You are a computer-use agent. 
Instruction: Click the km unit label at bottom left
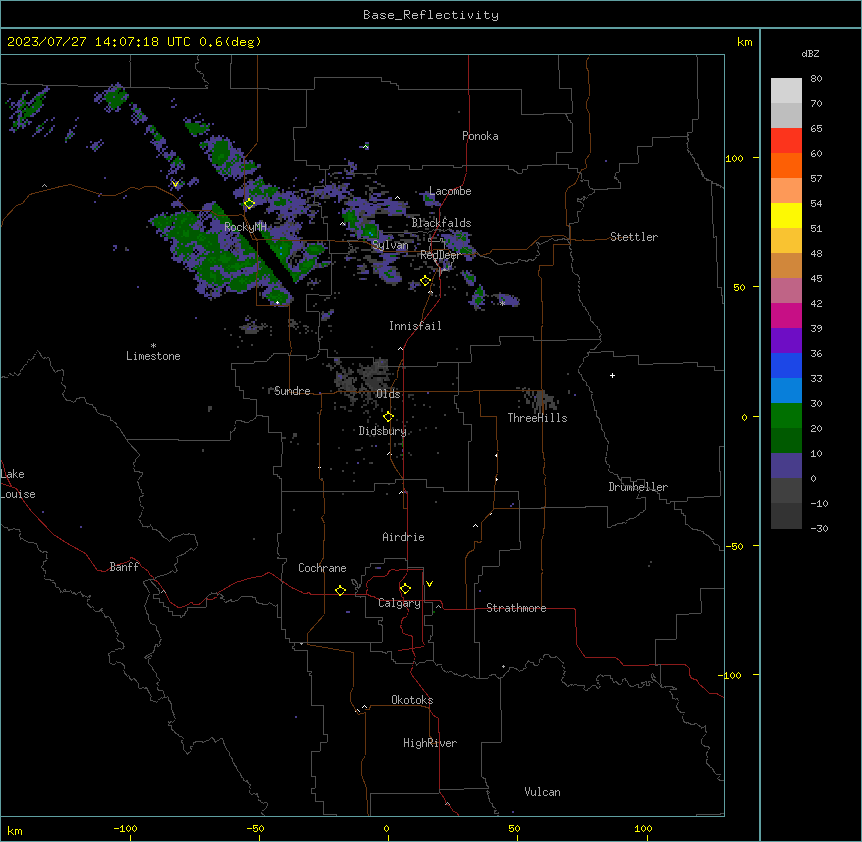(x=15, y=830)
